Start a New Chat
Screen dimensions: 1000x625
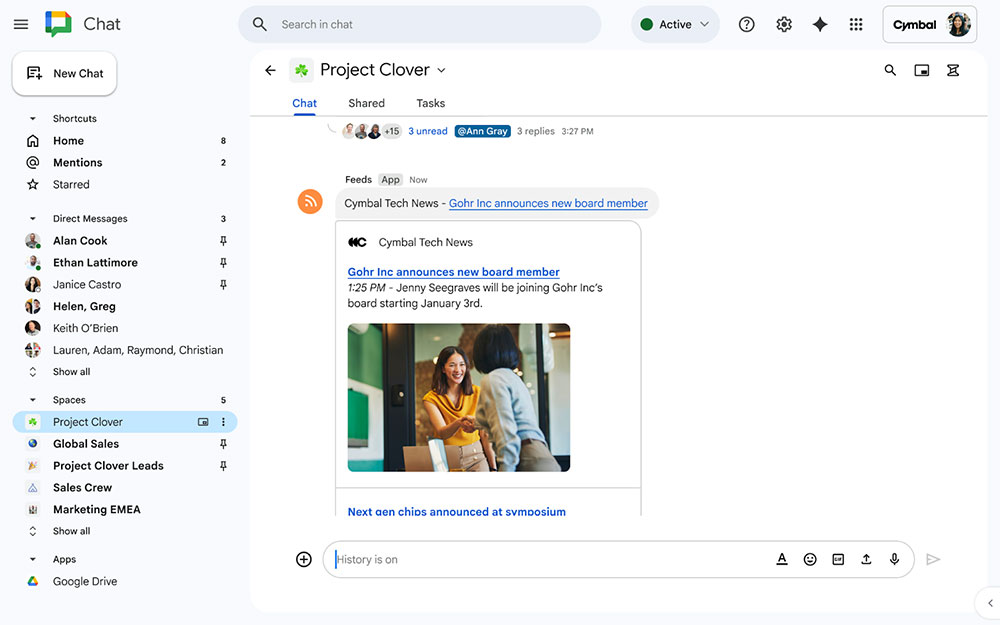[64, 73]
